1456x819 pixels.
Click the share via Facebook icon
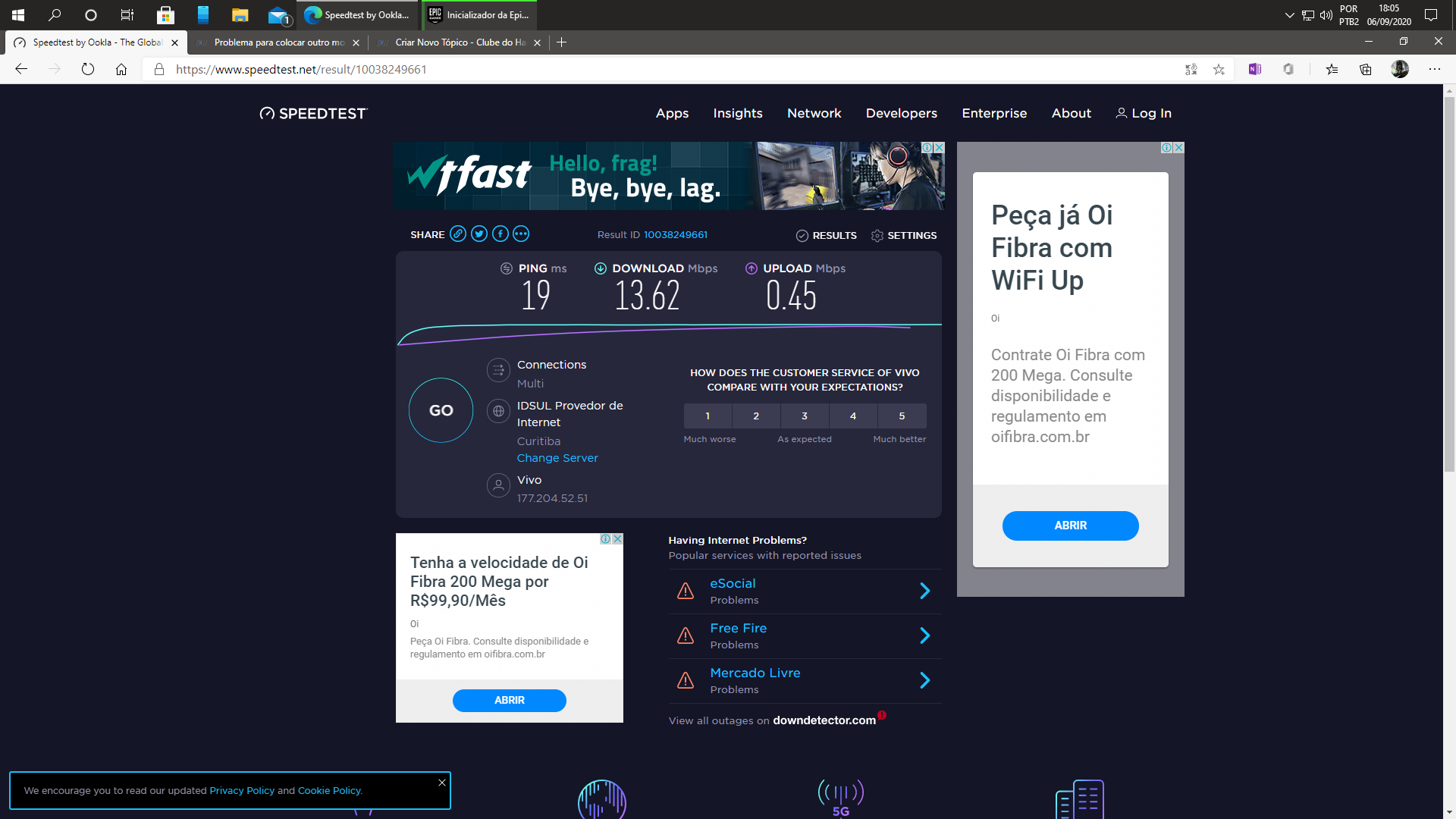500,234
